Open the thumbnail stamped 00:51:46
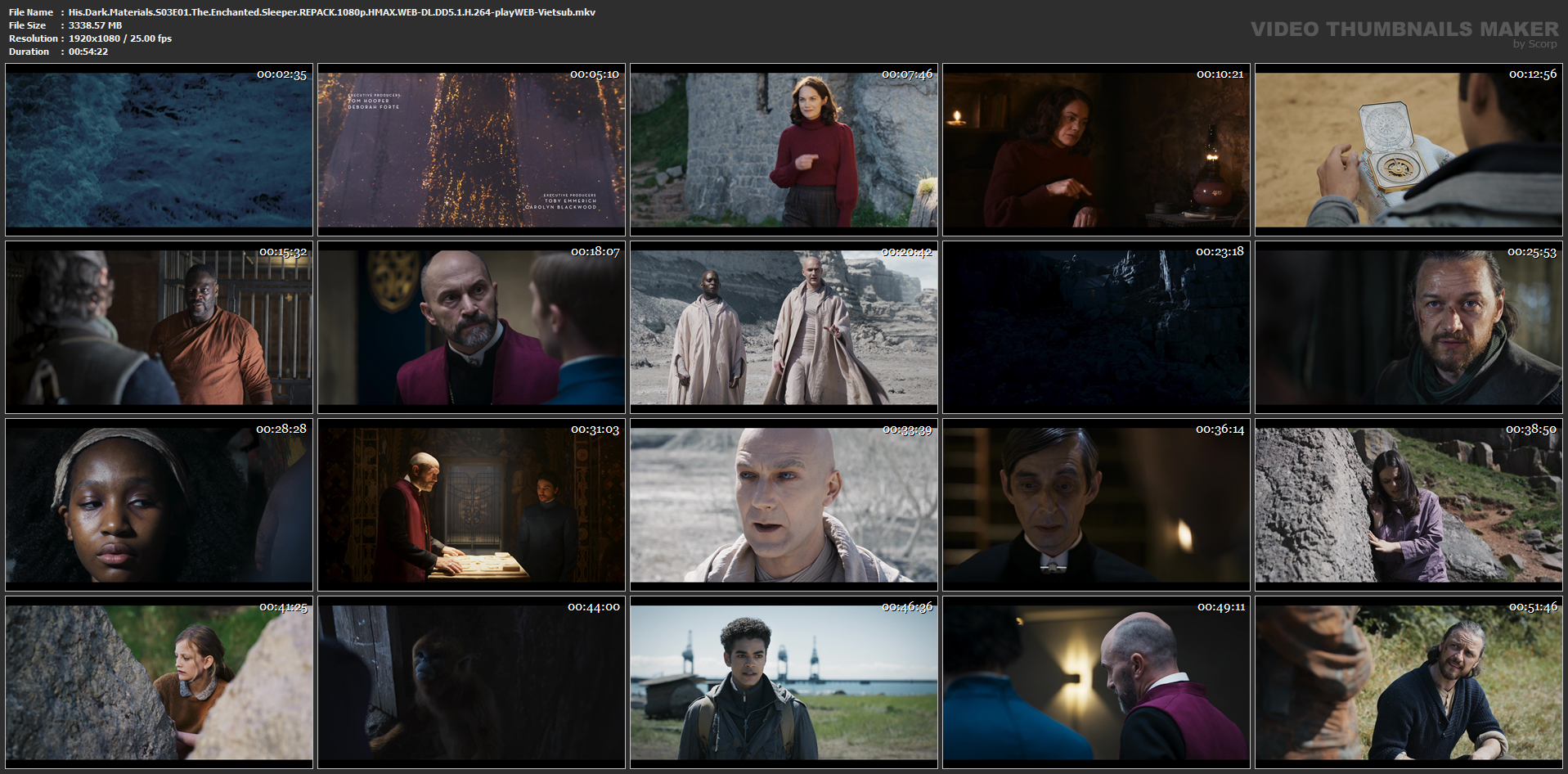Image resolution: width=1568 pixels, height=774 pixels. pos(1409,682)
